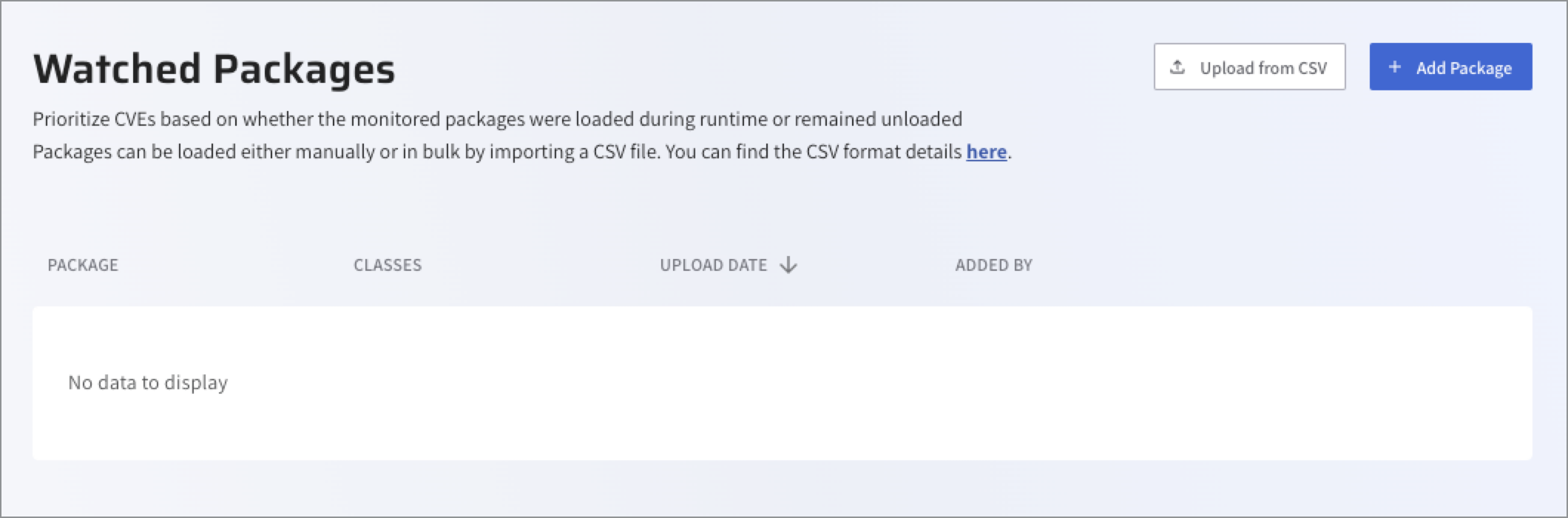Screen dimensions: 1568x518
Task: Click the 'Prioritize CVEs' description line
Action: (x=497, y=119)
